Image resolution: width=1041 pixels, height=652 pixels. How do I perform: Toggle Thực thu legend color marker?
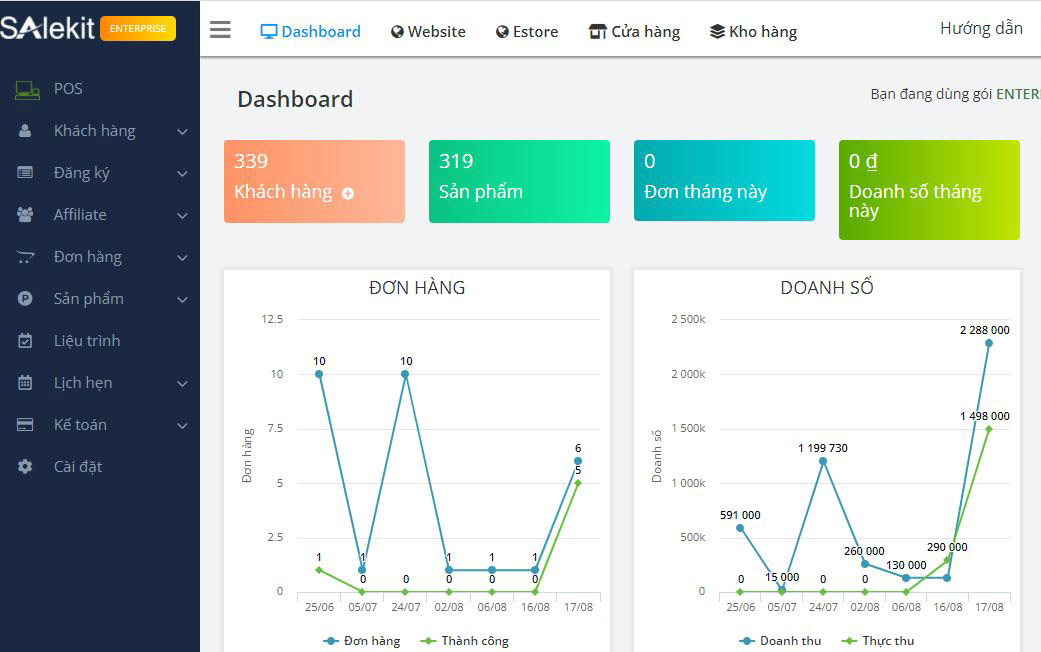point(850,641)
